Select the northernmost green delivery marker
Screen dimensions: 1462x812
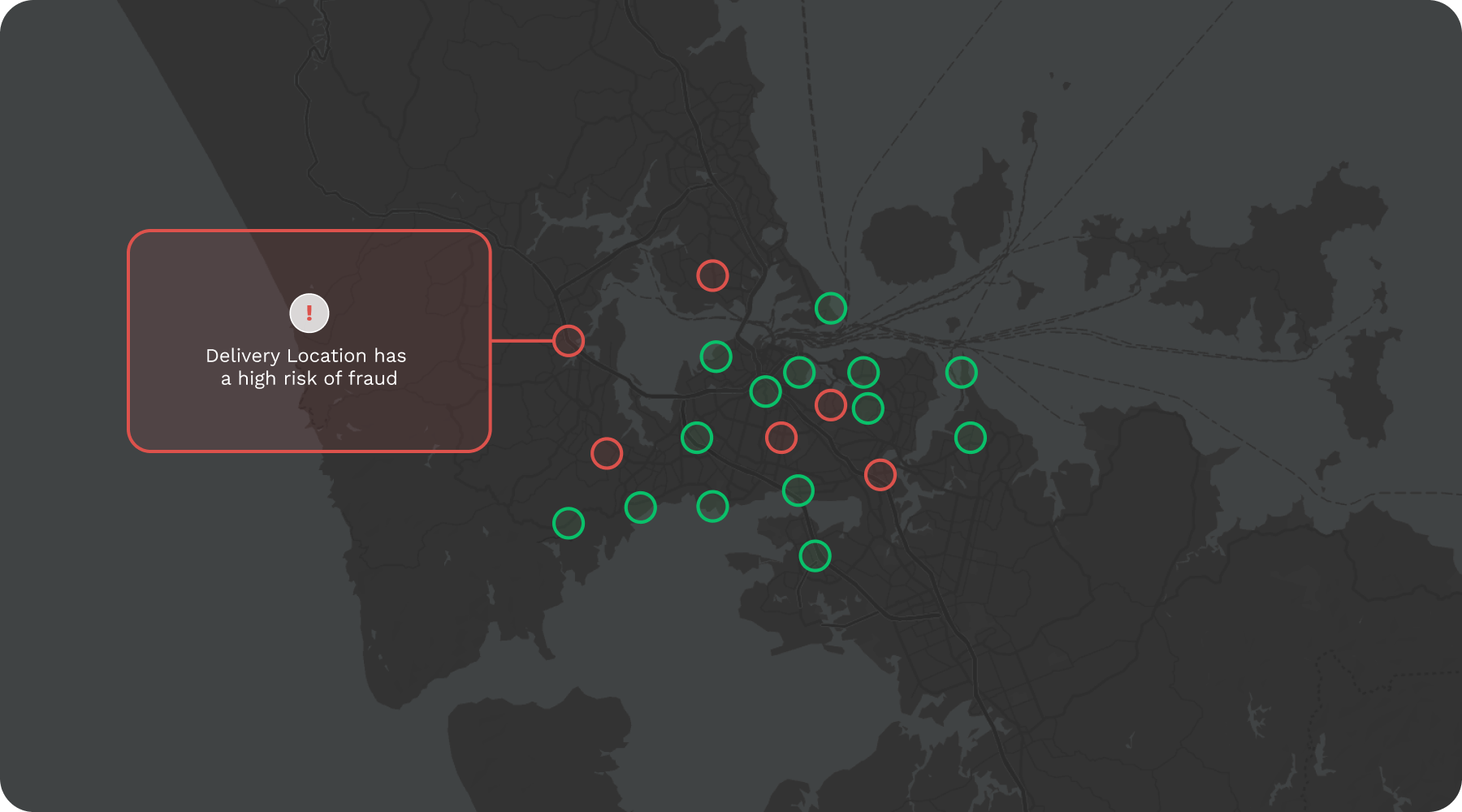click(831, 309)
